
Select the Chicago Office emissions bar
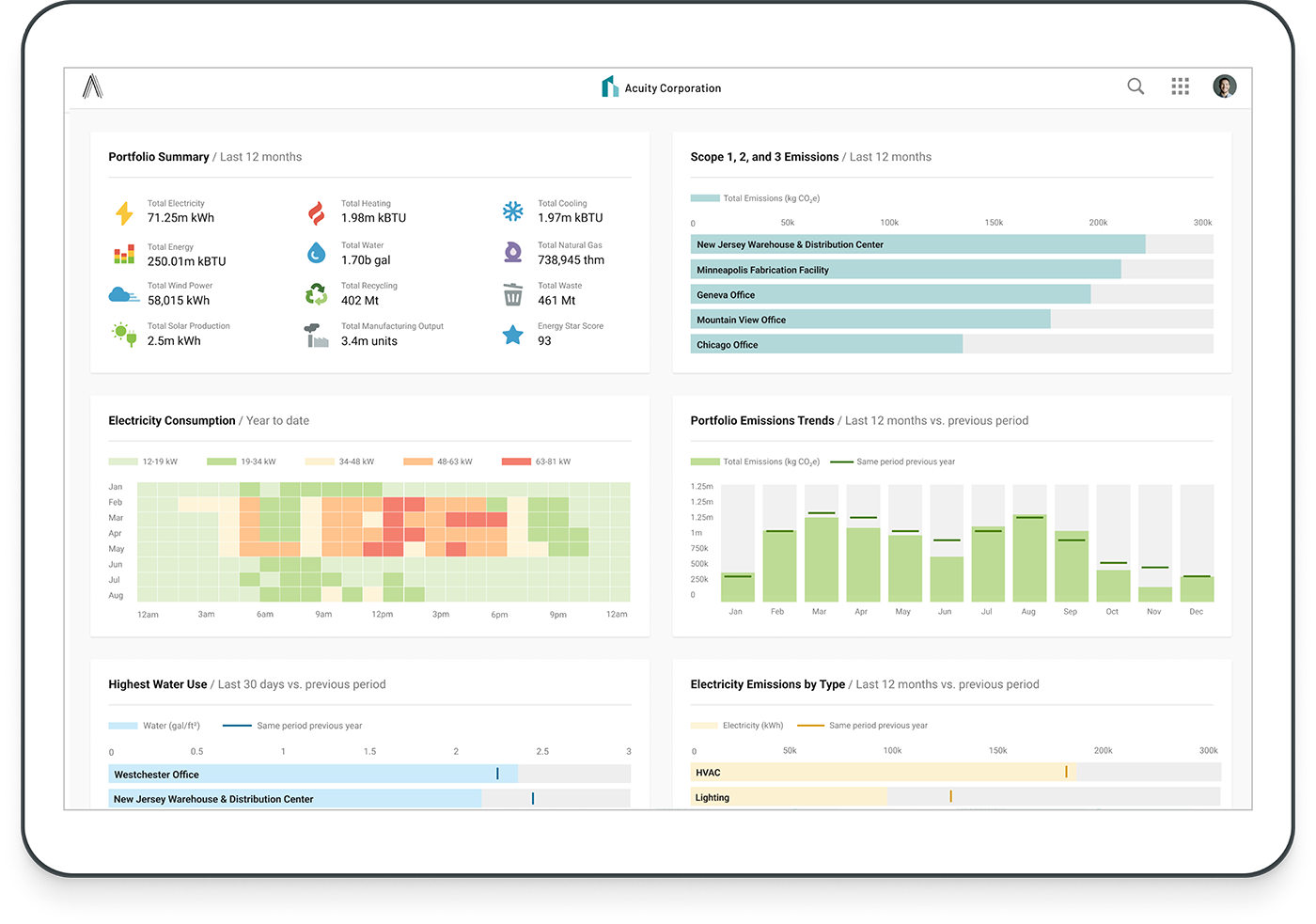pos(826,345)
